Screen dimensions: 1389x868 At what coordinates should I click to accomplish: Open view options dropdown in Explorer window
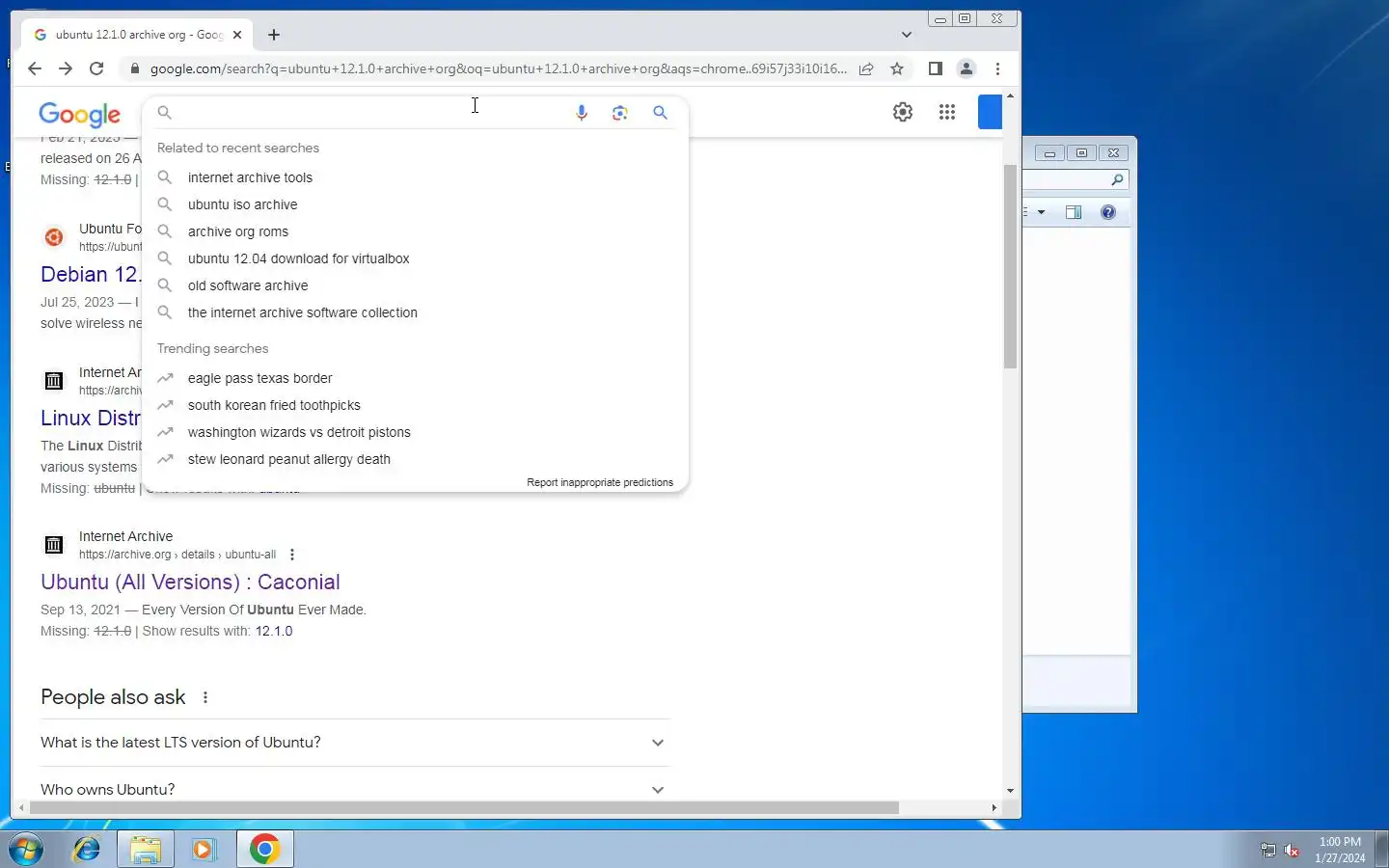[x=1041, y=212]
